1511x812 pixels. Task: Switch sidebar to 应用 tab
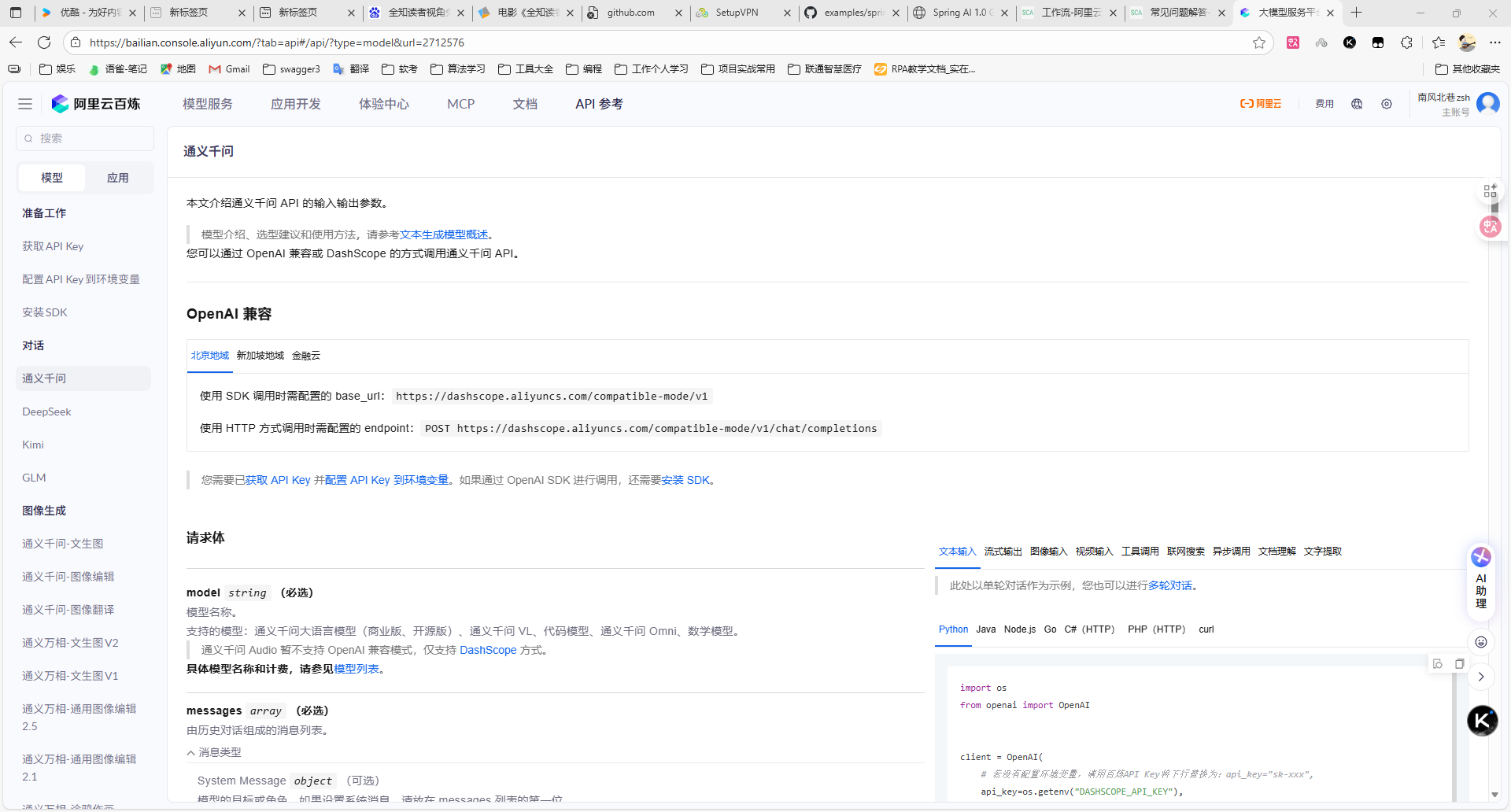click(x=118, y=177)
